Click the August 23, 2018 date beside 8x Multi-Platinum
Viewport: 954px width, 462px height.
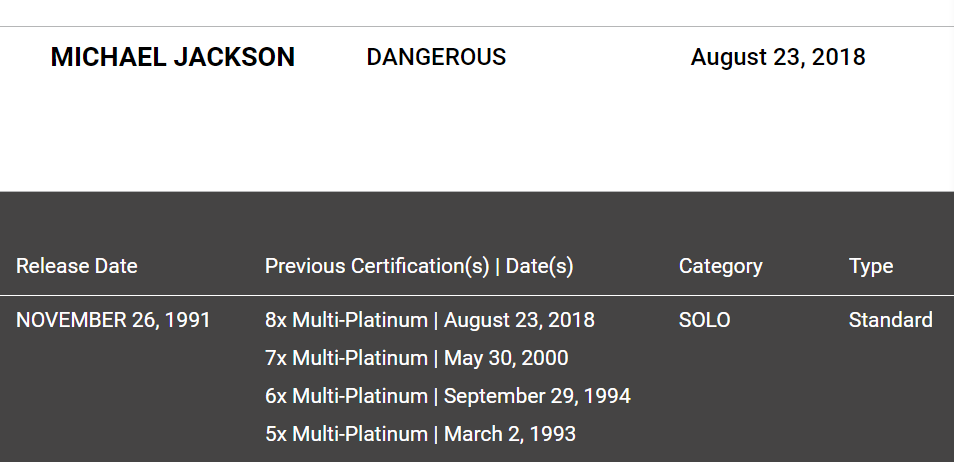click(519, 320)
